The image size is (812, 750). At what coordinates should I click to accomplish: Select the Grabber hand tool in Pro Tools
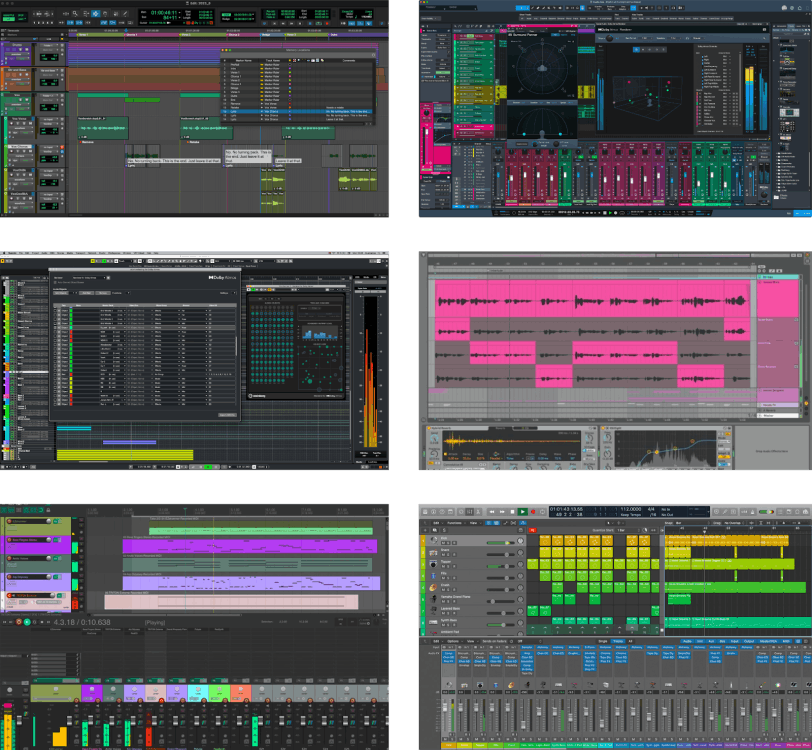coord(105,13)
